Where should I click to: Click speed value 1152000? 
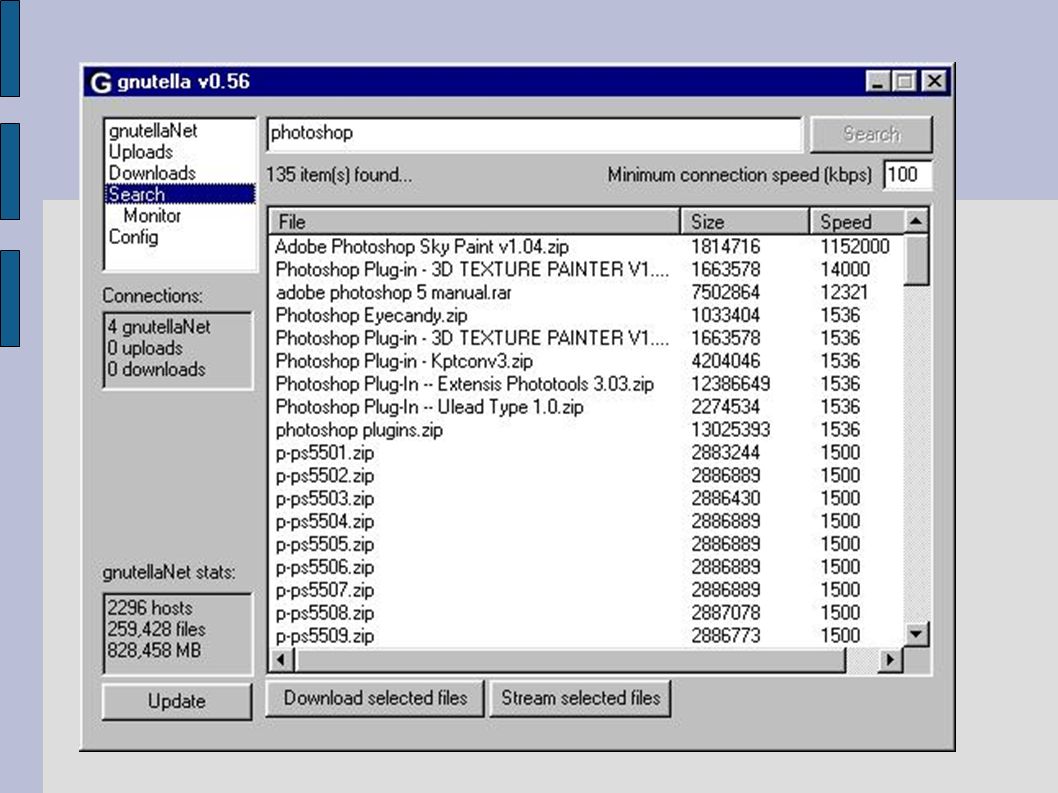pyautogui.click(x=855, y=246)
